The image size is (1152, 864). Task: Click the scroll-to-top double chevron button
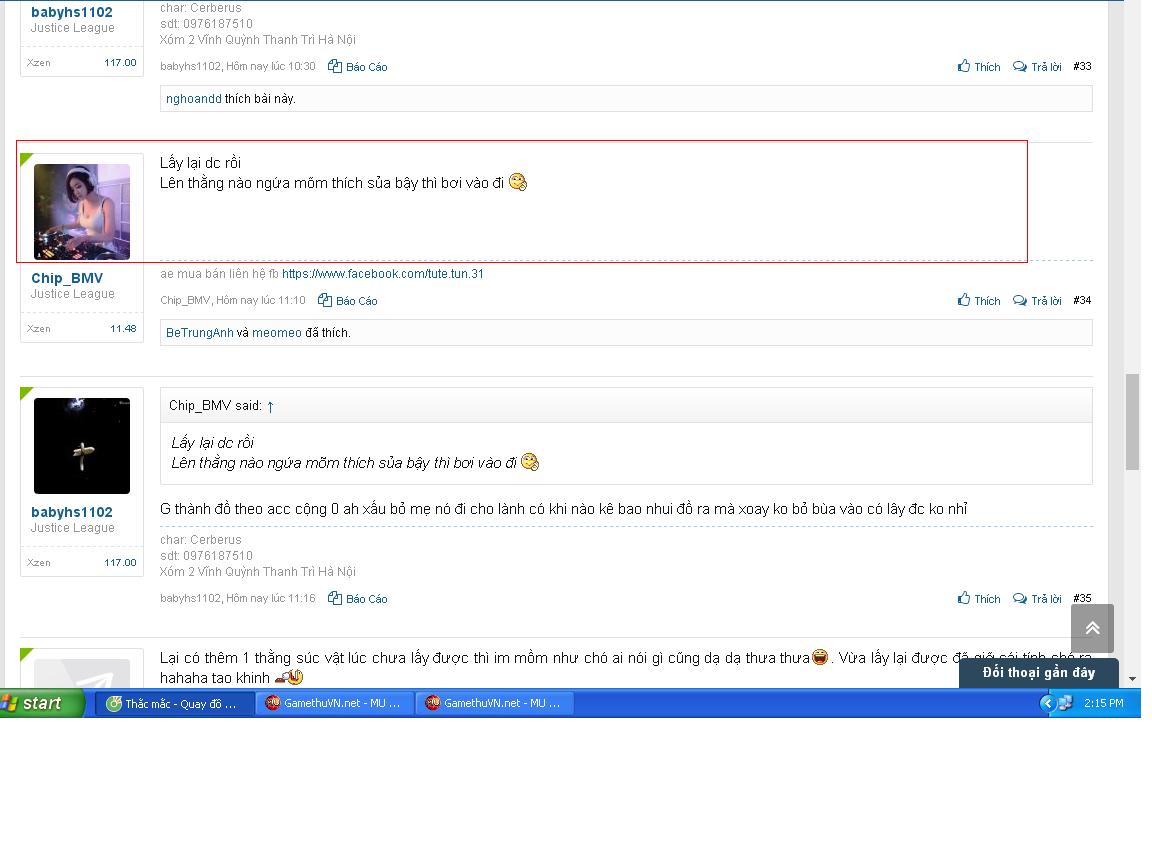(x=1092, y=628)
